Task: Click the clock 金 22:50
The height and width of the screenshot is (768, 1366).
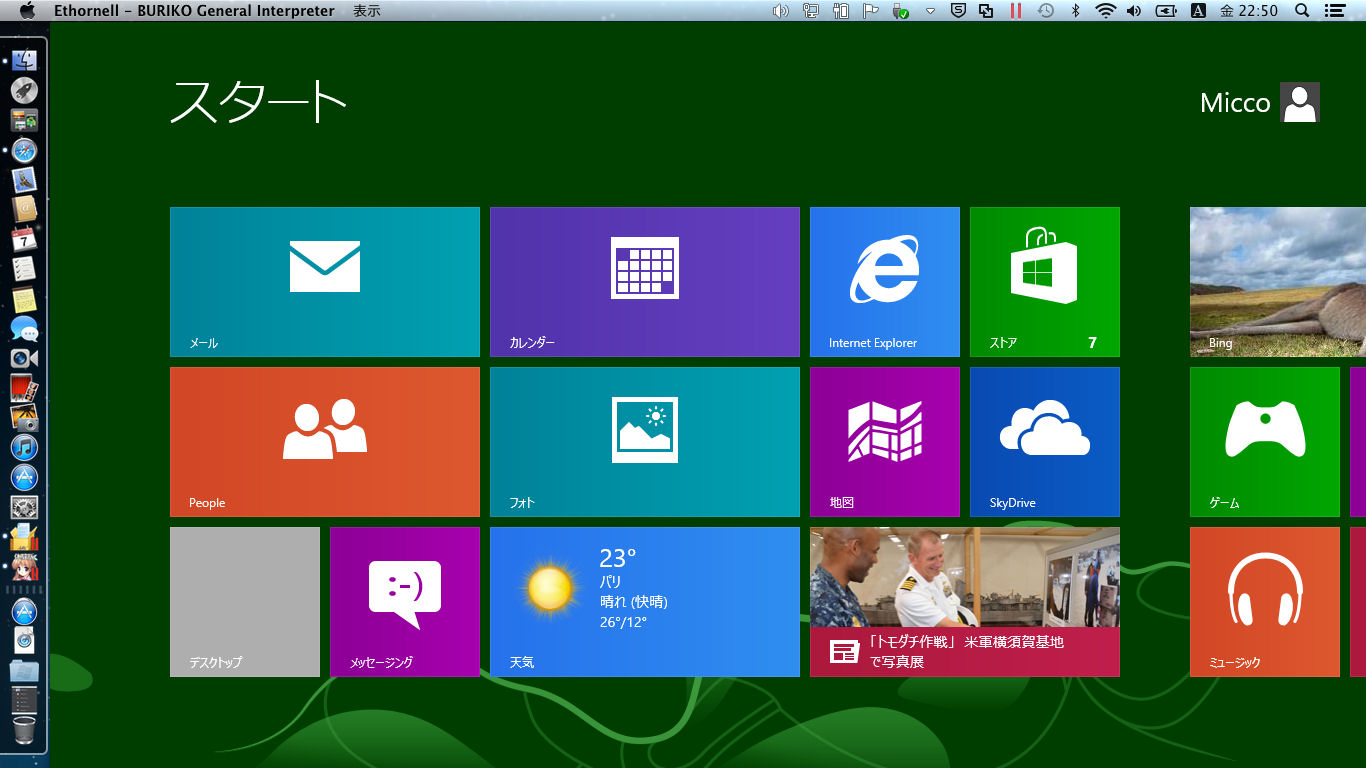Action: click(x=1249, y=10)
